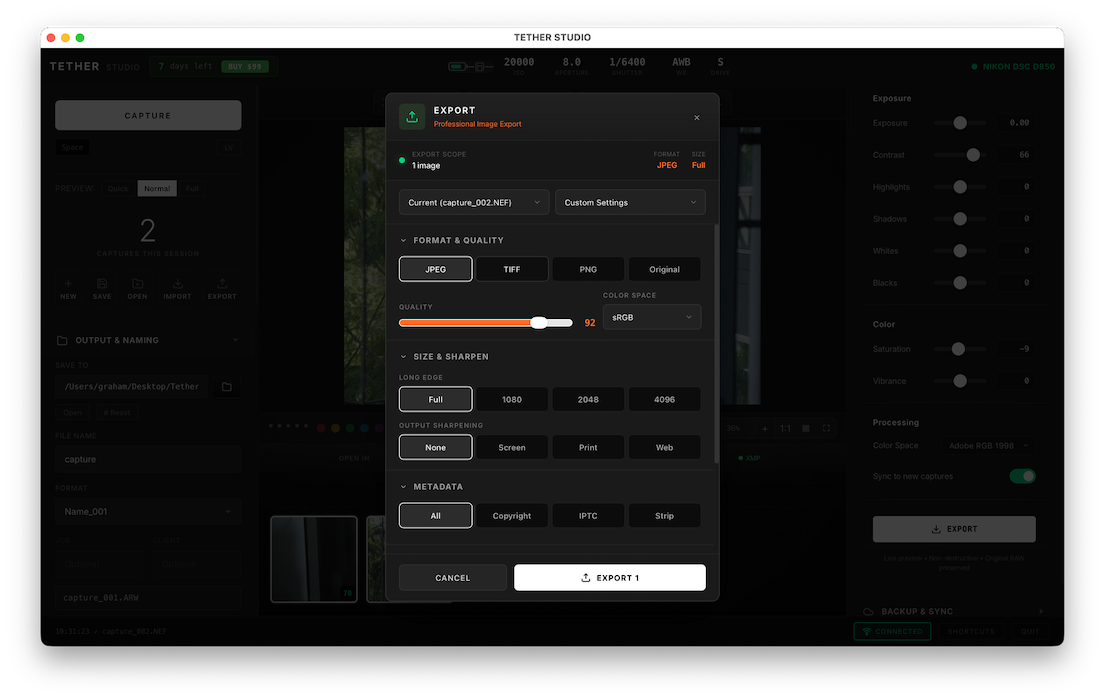This screenshot has height=700, width=1105.
Task: Select Original format
Action: [665, 269]
